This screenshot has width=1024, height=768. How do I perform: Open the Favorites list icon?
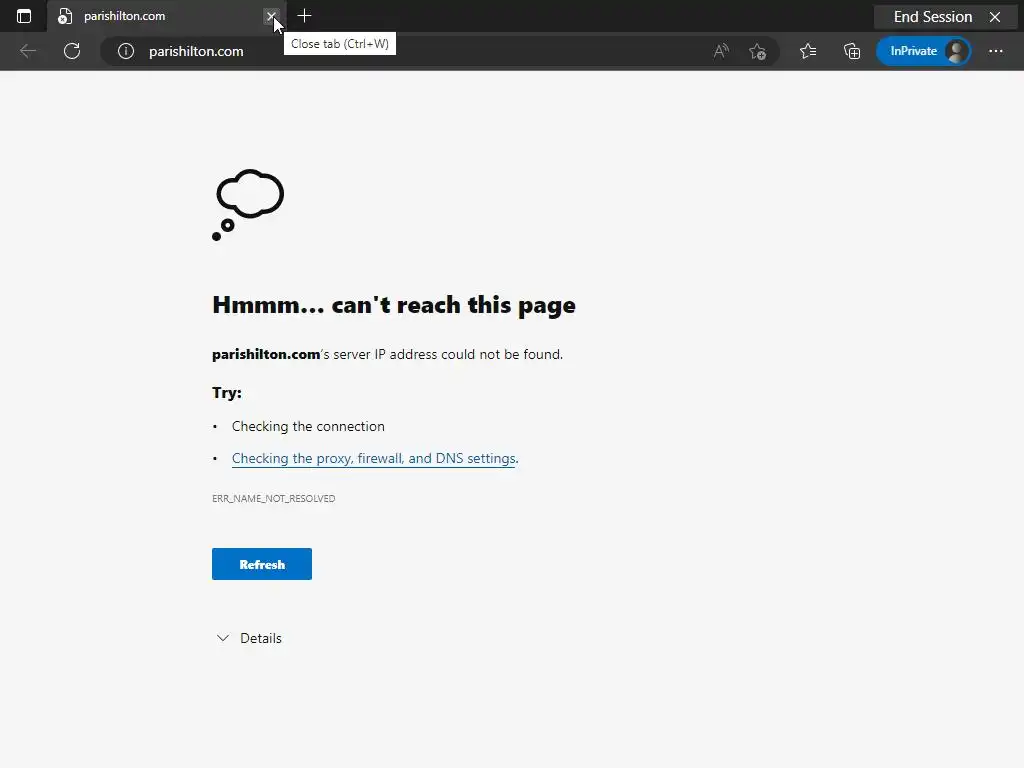pos(808,51)
